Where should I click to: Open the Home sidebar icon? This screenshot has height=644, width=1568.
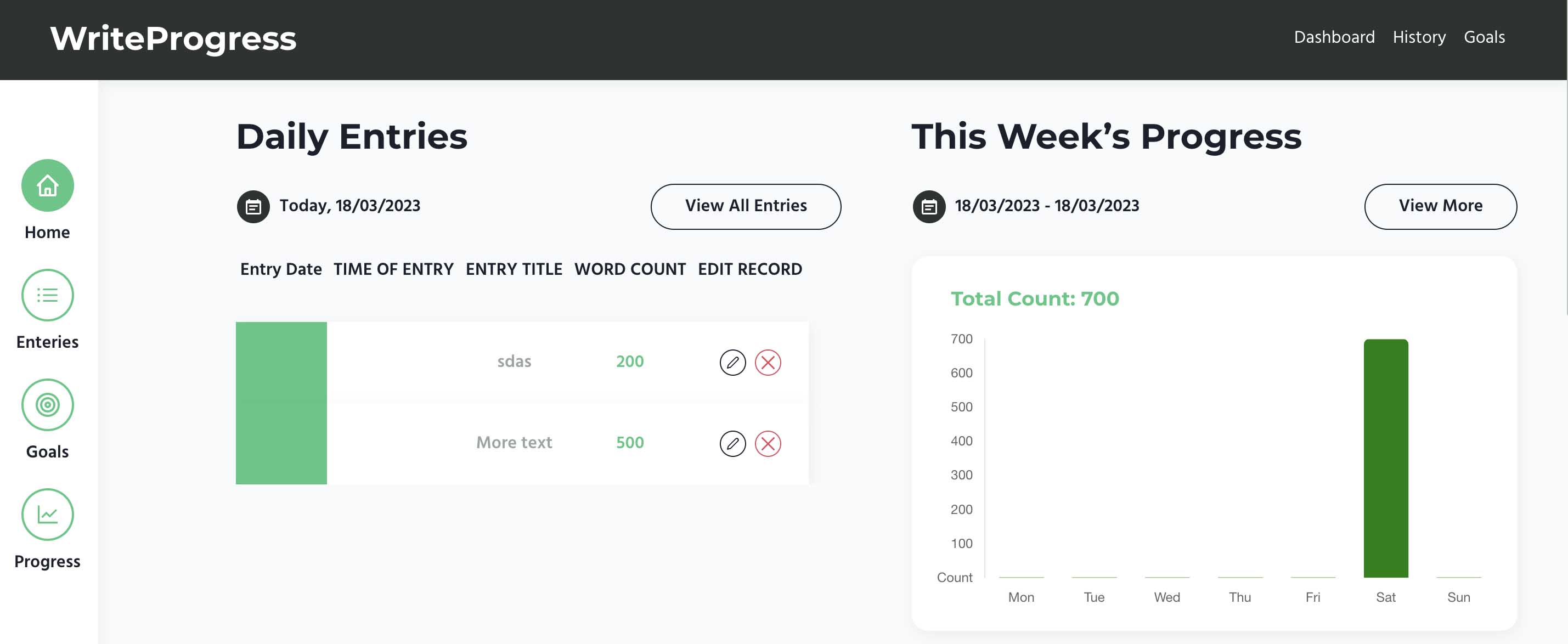point(48,185)
